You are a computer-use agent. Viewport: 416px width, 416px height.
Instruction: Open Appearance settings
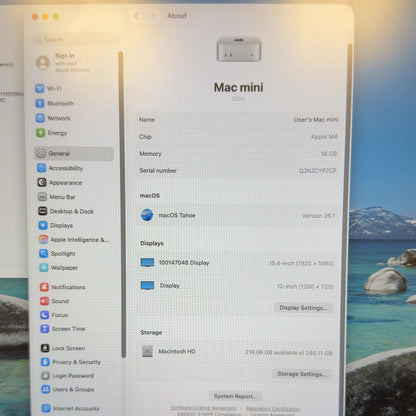click(x=60, y=182)
